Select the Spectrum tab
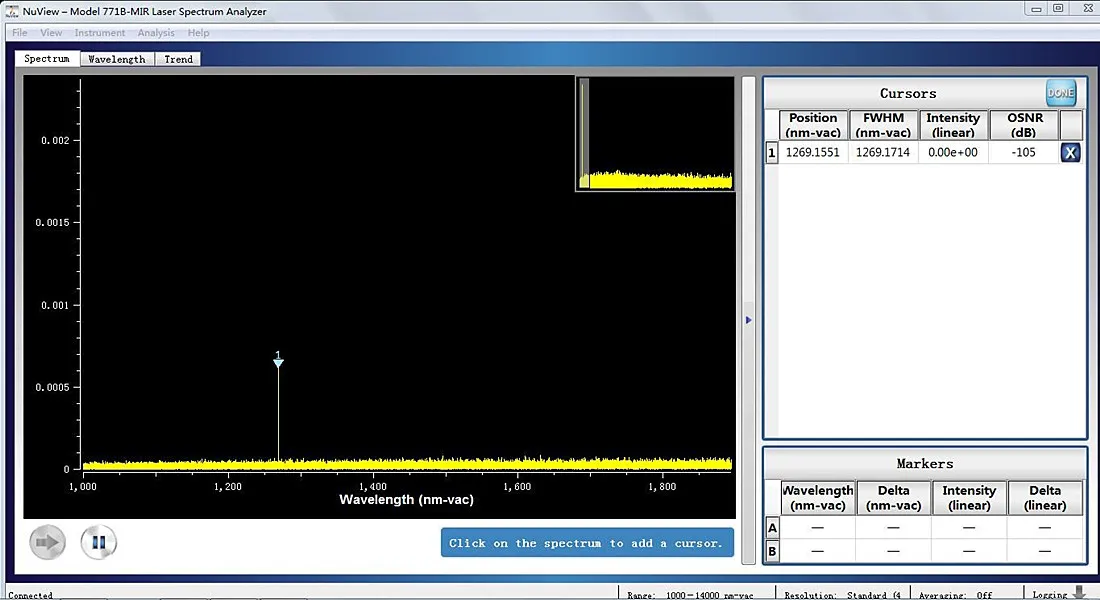Screen dimensions: 1100x600 (x=47, y=59)
